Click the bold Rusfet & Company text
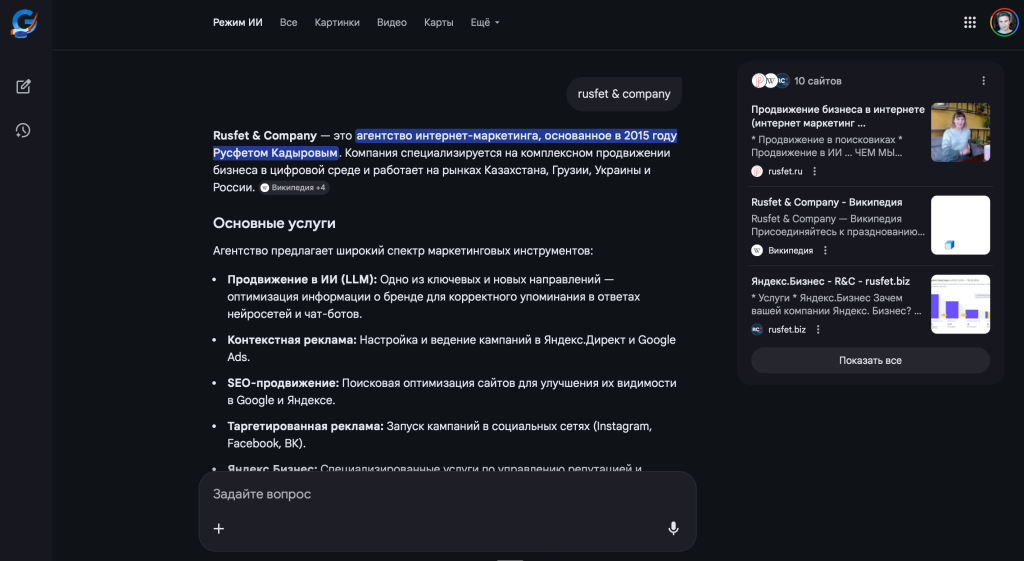This screenshot has width=1024, height=561. click(x=265, y=136)
